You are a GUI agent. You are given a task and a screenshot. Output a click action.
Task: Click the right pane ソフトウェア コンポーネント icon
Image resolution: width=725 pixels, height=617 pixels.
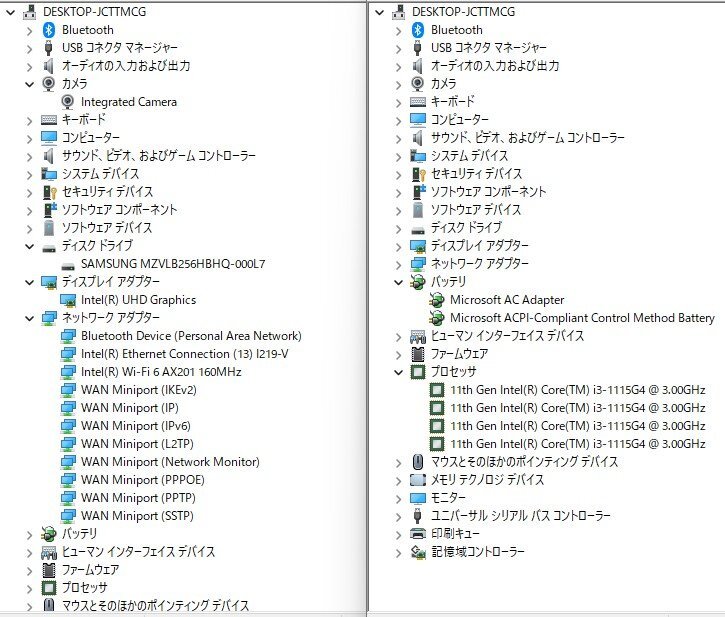[x=418, y=192]
